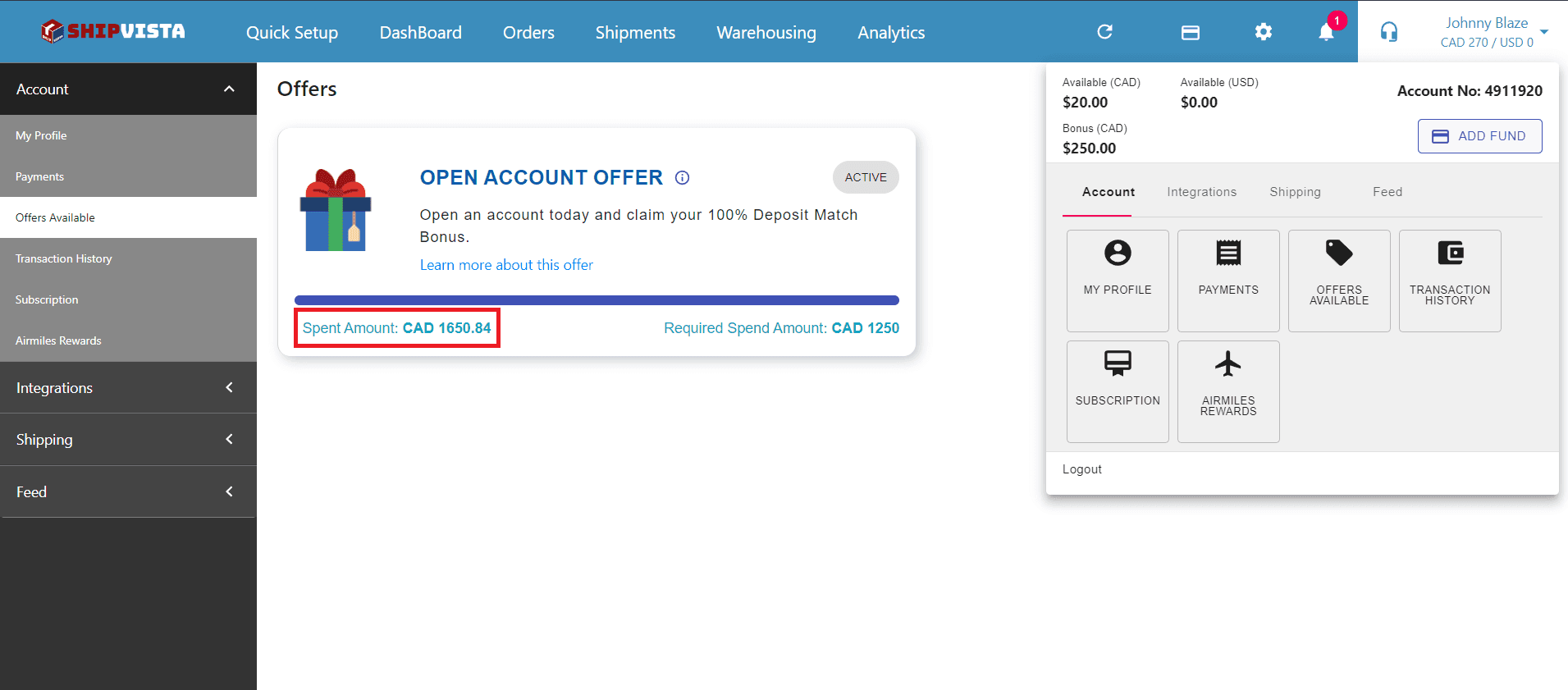Click the refresh icon in top bar
This screenshot has width=1568, height=690.
1105,32
